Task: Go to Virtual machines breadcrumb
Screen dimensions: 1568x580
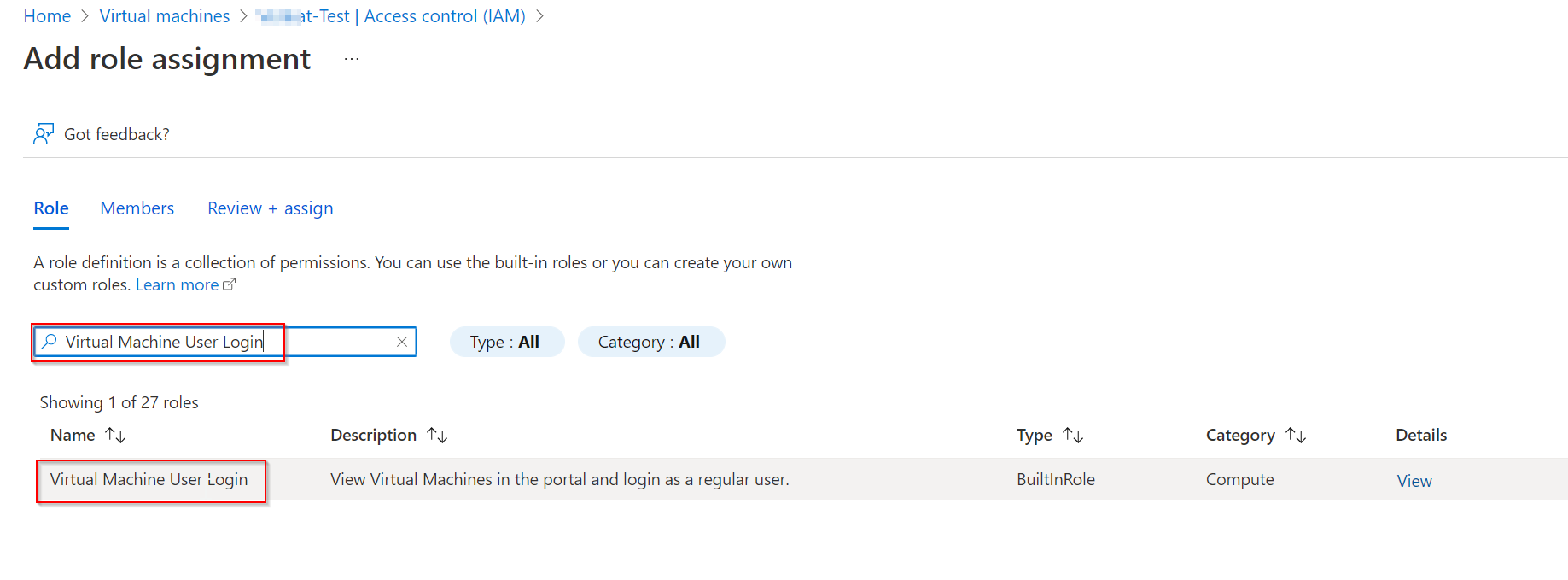Action: pos(165,16)
